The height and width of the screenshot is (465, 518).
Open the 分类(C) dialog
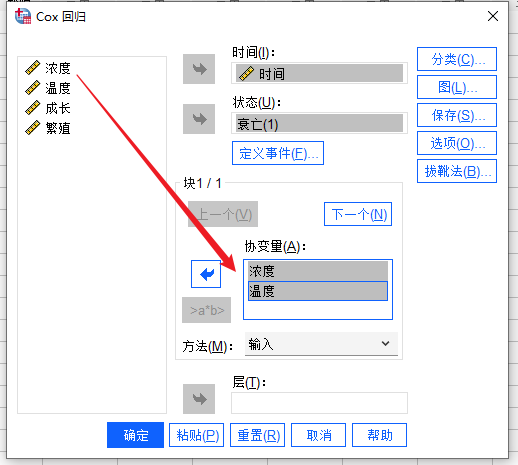(x=457, y=59)
